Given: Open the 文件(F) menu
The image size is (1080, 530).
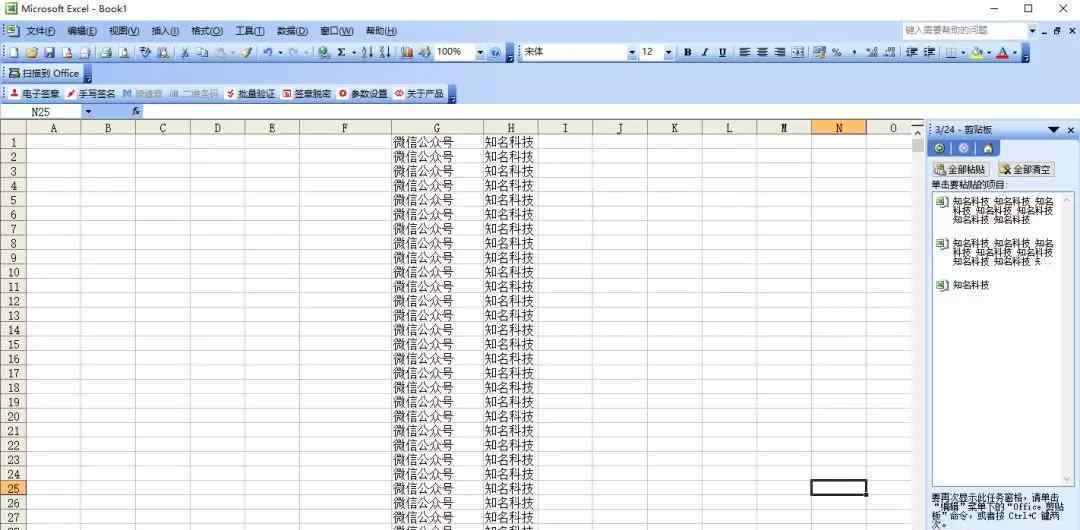Looking at the screenshot, I should click(x=40, y=31).
